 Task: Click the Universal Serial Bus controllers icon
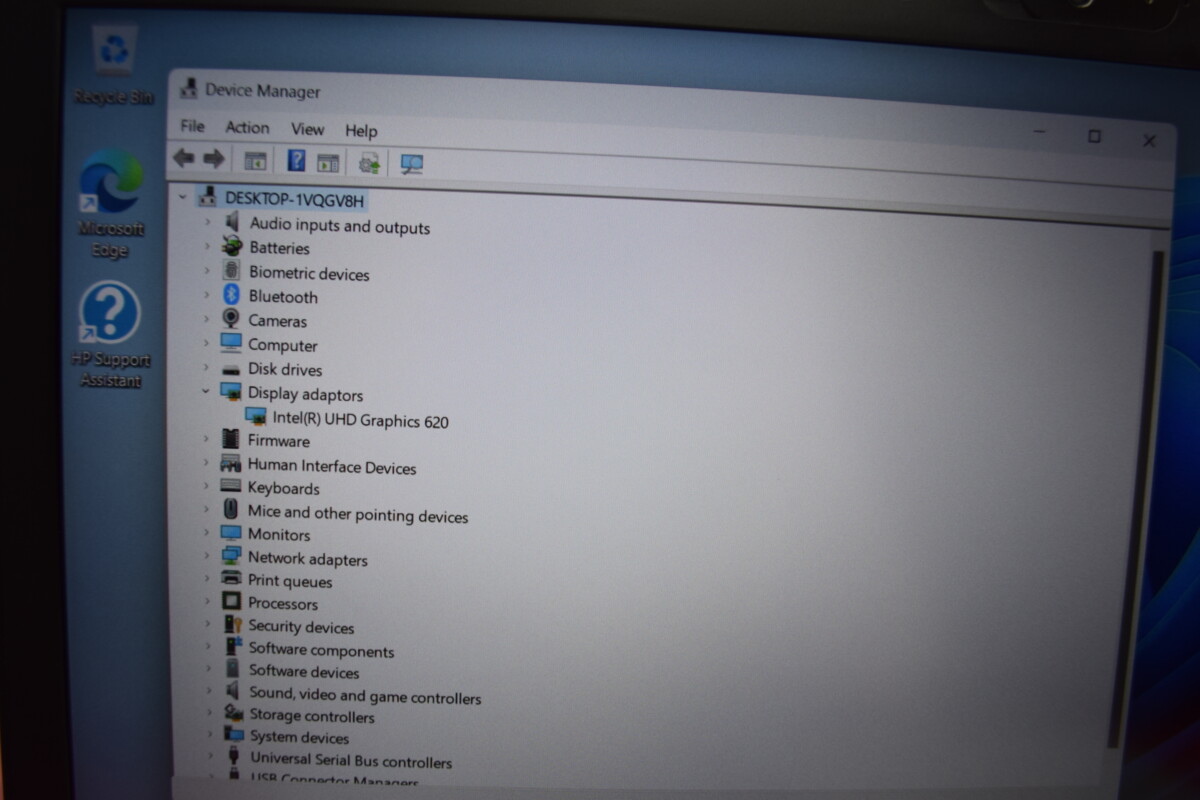point(234,758)
